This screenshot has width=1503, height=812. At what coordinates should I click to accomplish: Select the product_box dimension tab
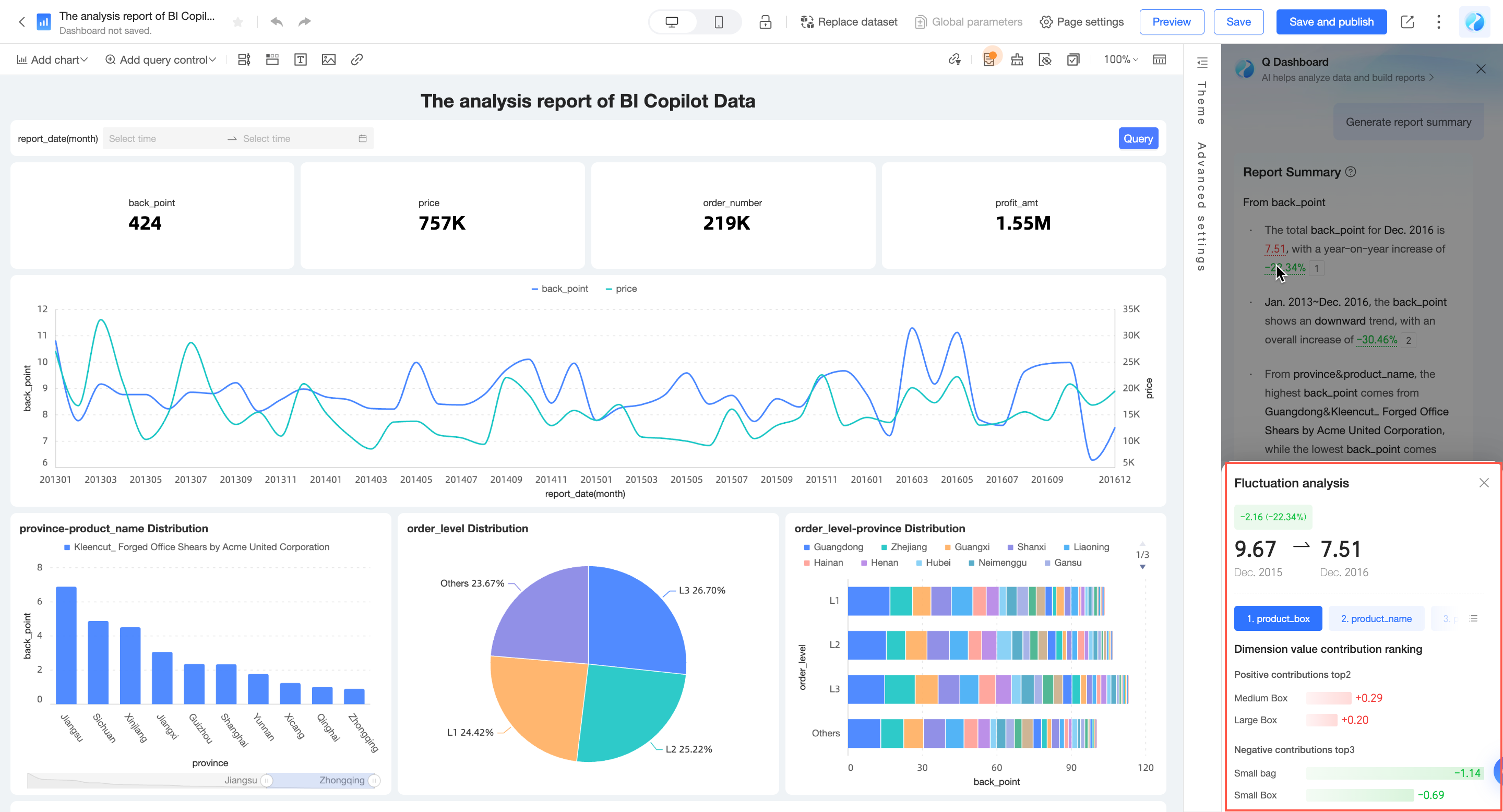coord(1278,618)
